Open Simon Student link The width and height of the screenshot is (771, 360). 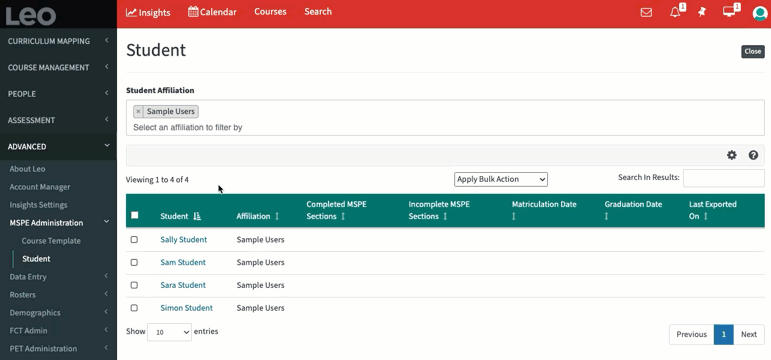(186, 308)
